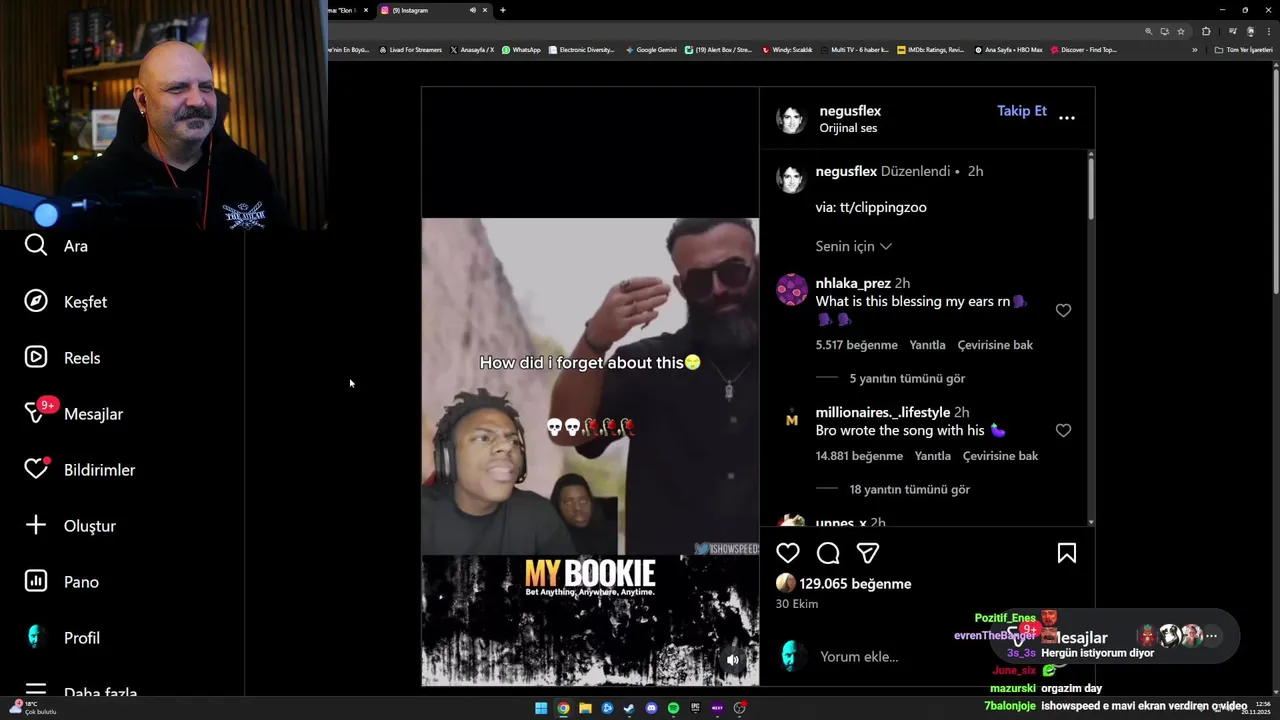
Task: Click Çevirisine bak under nhlaka_prez comment
Action: 995,345
